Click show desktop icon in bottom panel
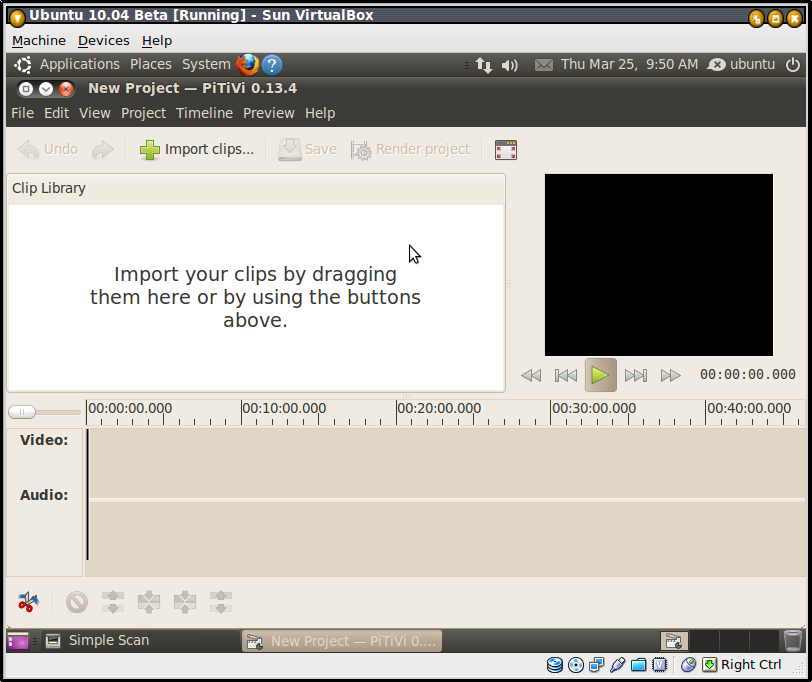 (18, 641)
